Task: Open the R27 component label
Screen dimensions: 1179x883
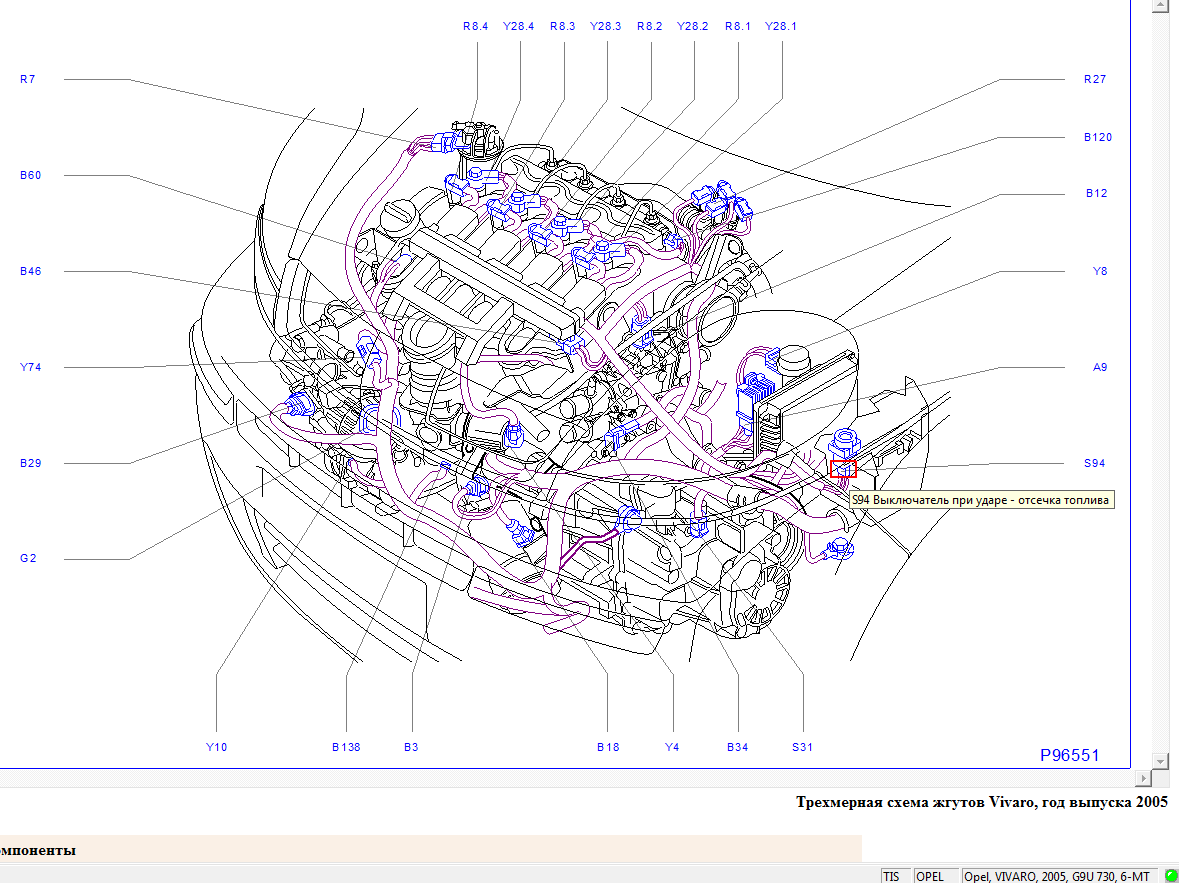Action: pos(1095,79)
